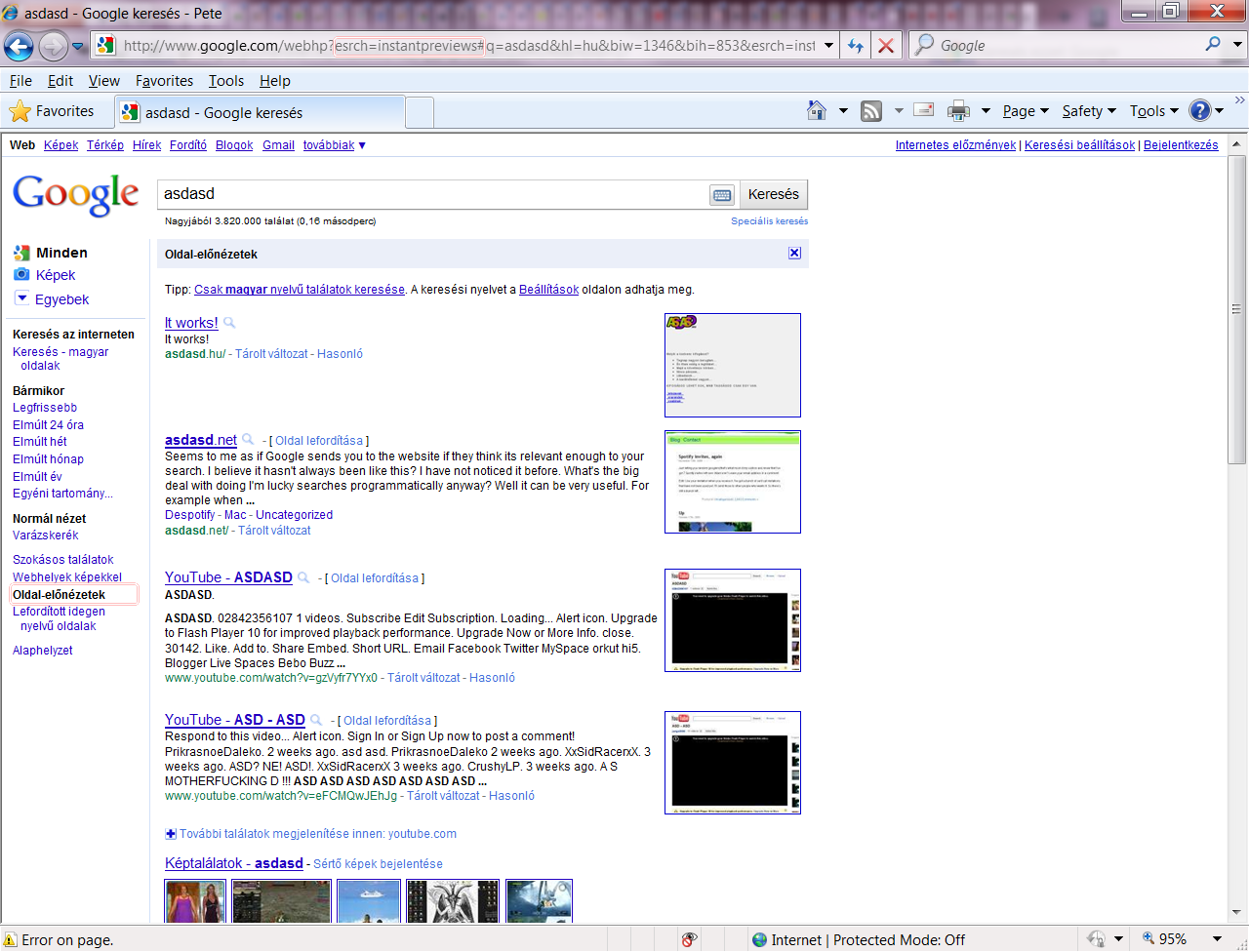The width and height of the screenshot is (1249, 952).
Task: Click the Keresés search button
Action: click(x=774, y=194)
